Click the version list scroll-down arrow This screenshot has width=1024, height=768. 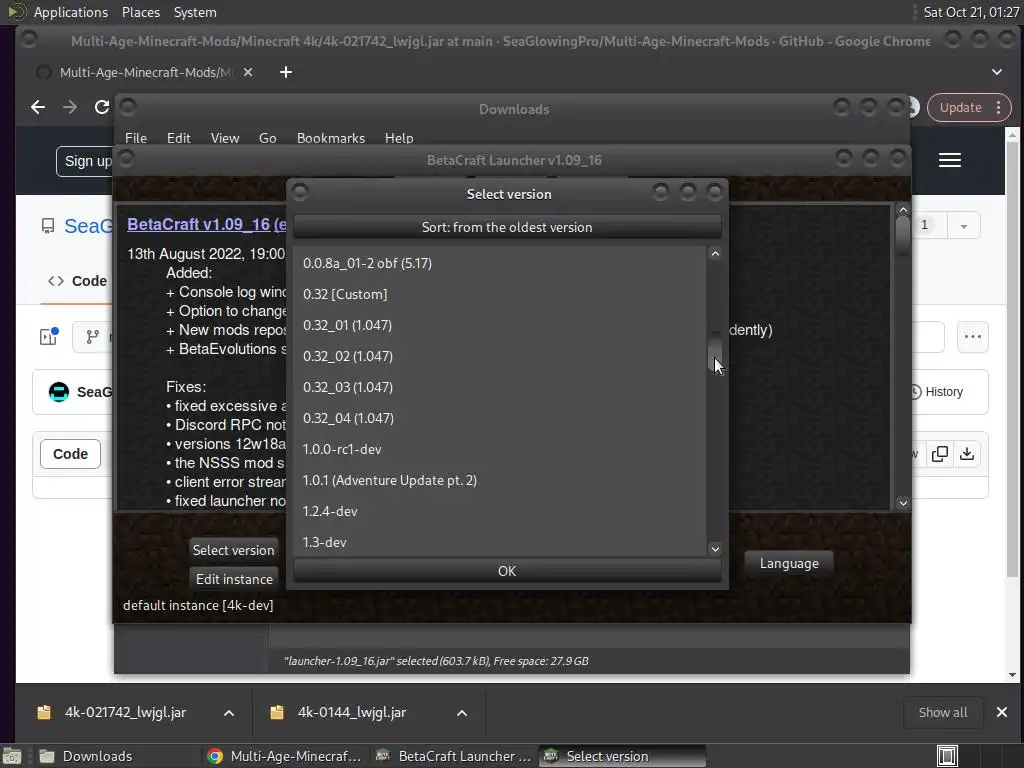coord(715,549)
